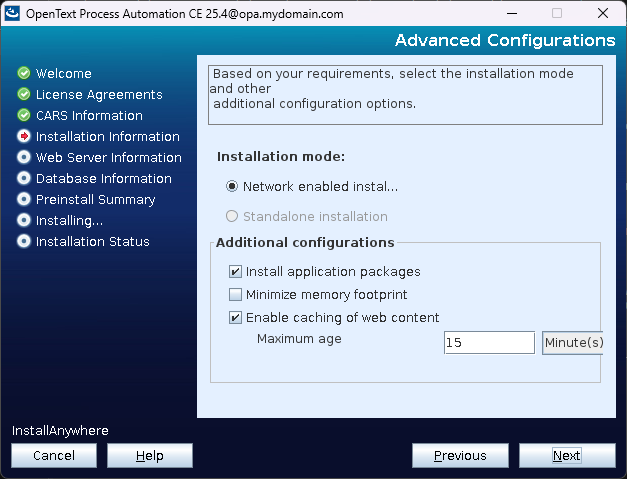Click the Installation mode: label

(281, 156)
